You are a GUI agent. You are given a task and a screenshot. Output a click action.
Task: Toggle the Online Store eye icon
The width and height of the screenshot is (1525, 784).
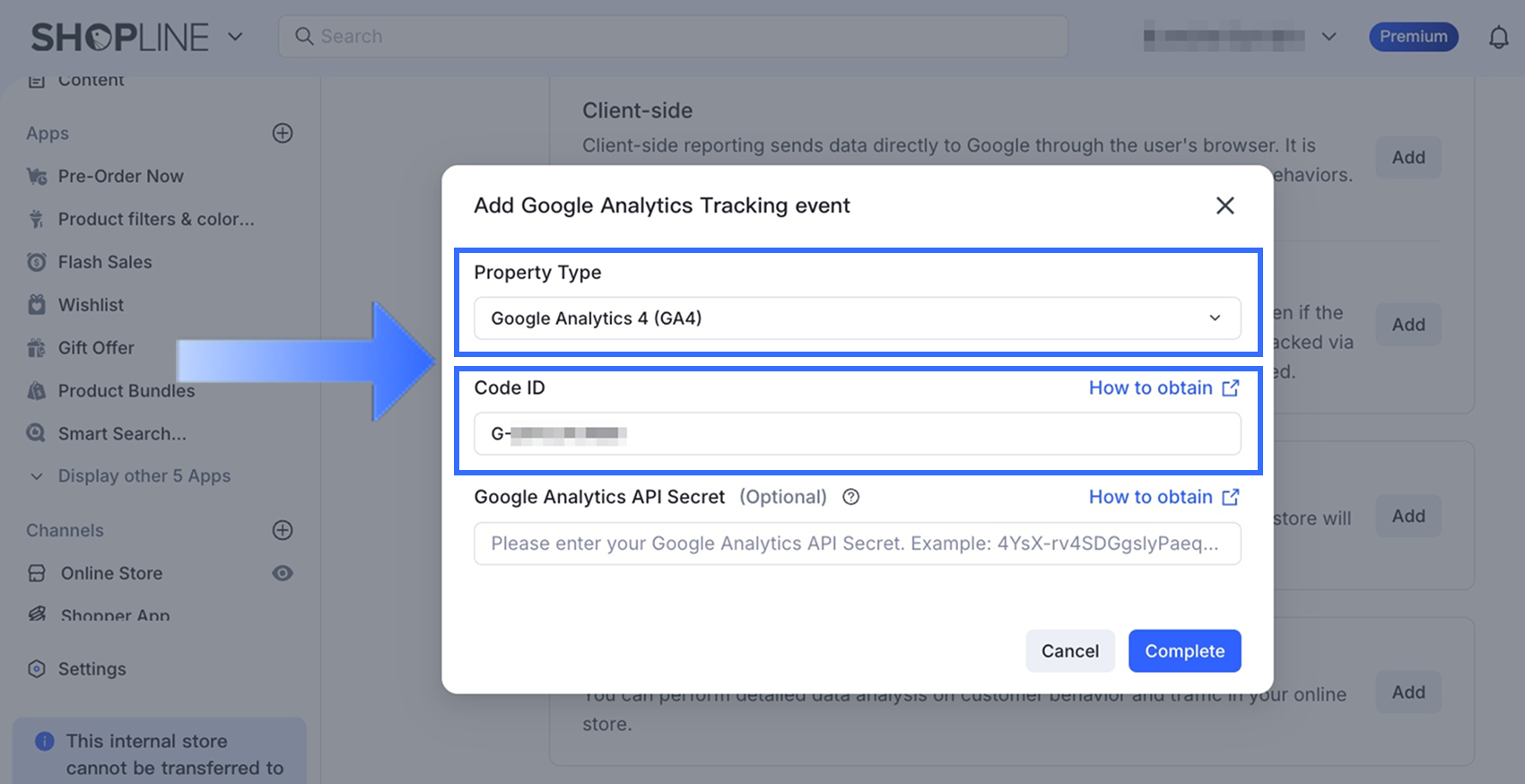(283, 573)
